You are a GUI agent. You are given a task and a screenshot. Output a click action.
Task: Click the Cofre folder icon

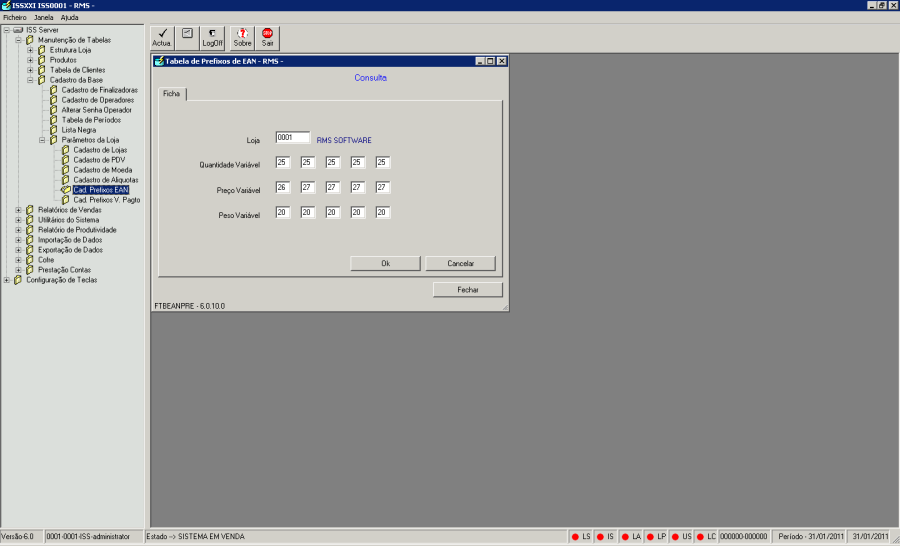point(30,260)
